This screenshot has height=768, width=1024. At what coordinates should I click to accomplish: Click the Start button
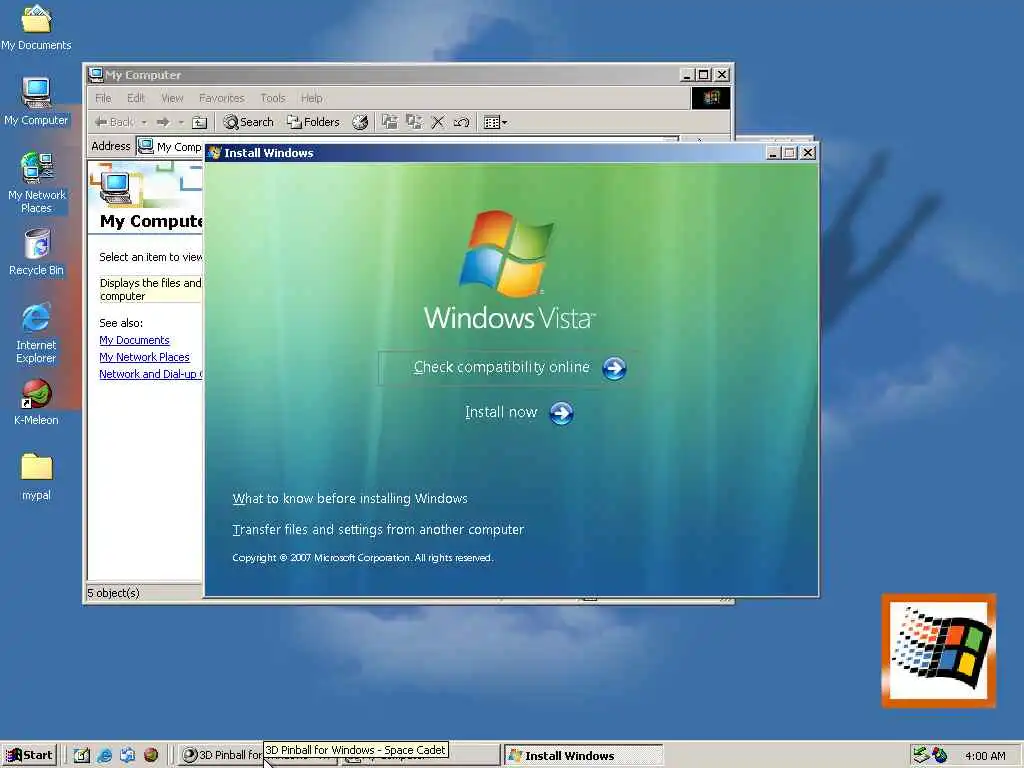29,755
